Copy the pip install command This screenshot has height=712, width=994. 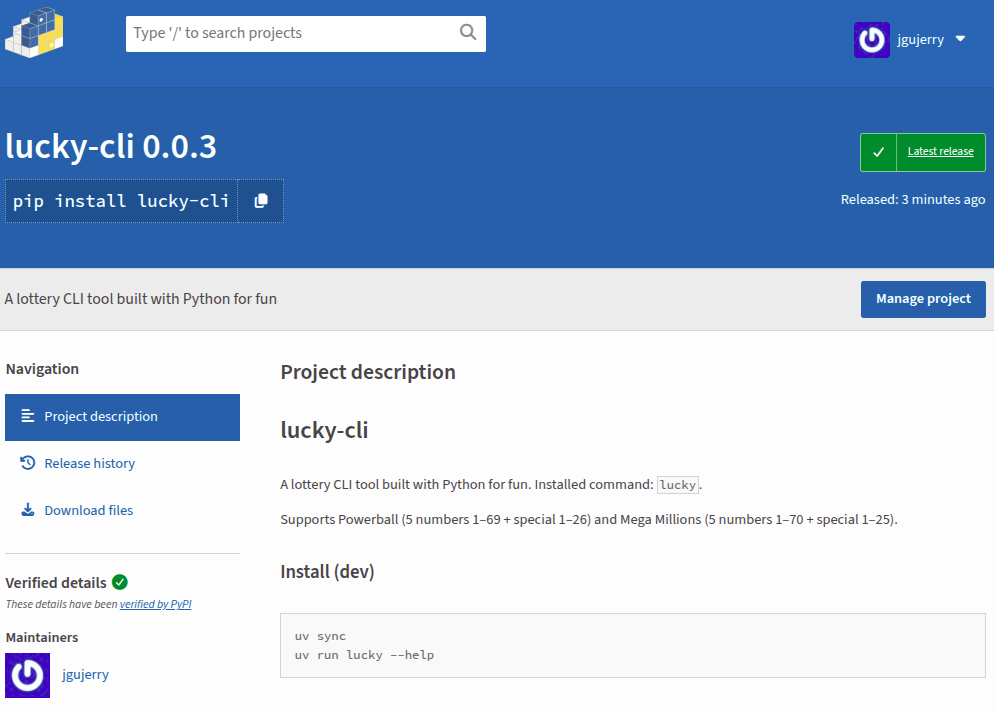pos(261,201)
